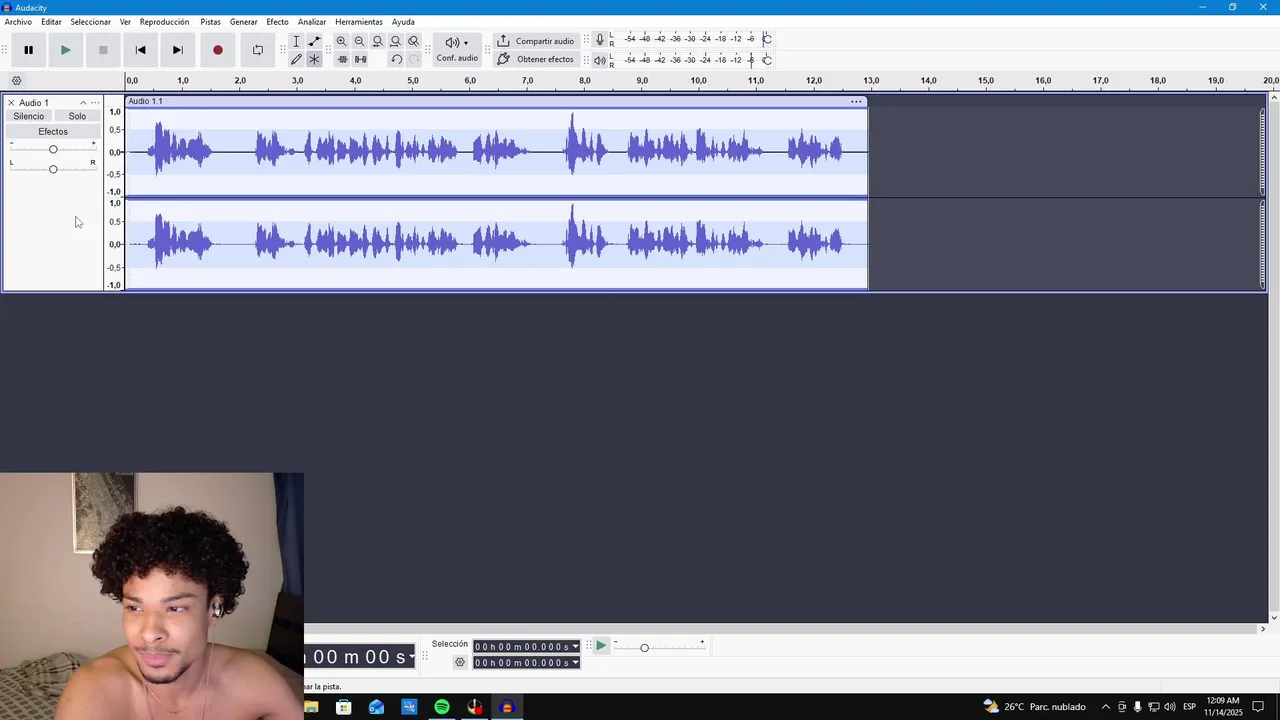The height and width of the screenshot is (720, 1280).
Task: Open the Ayuda menu
Action: pos(403,22)
